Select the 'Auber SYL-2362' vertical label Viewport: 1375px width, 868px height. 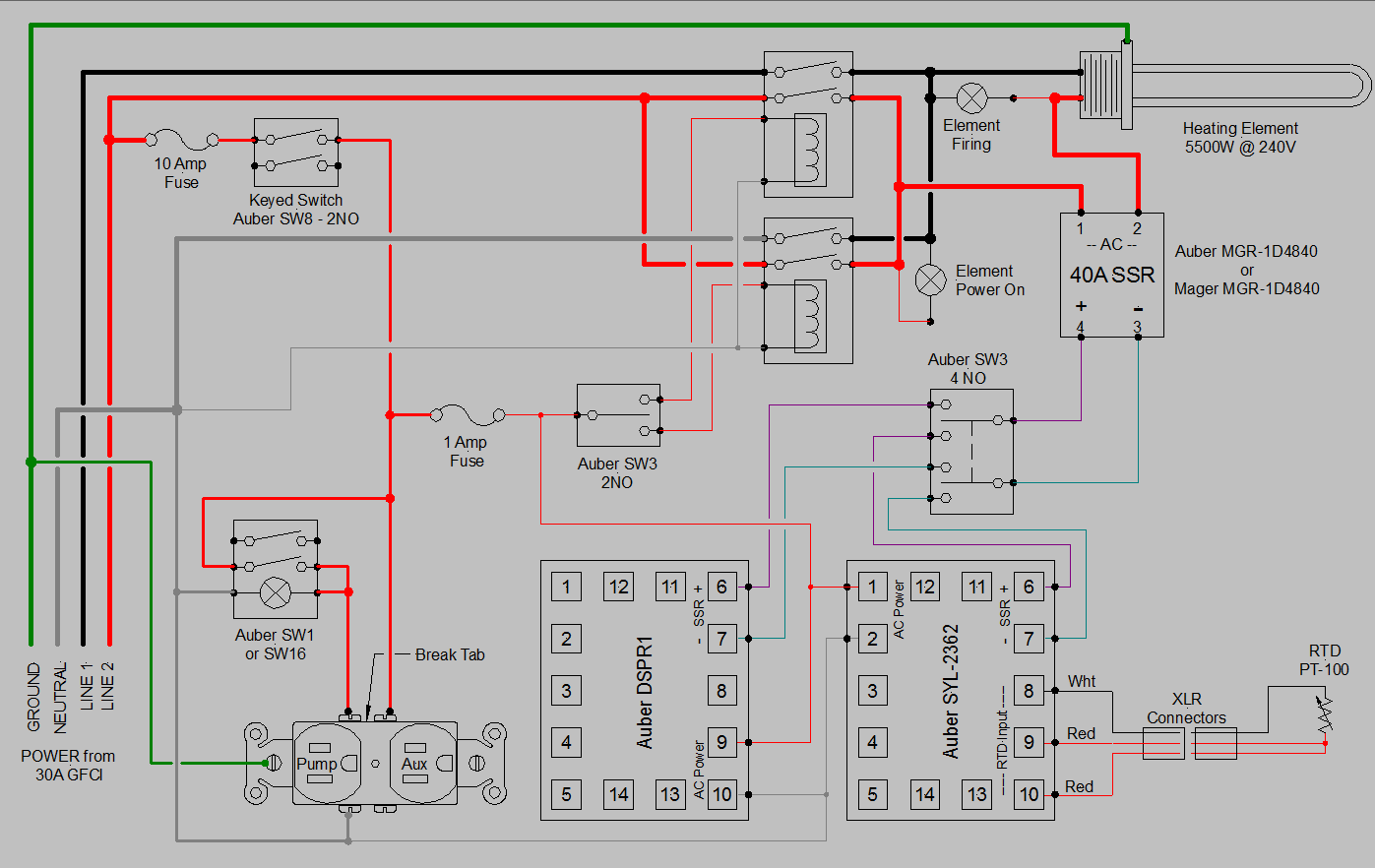(x=951, y=691)
